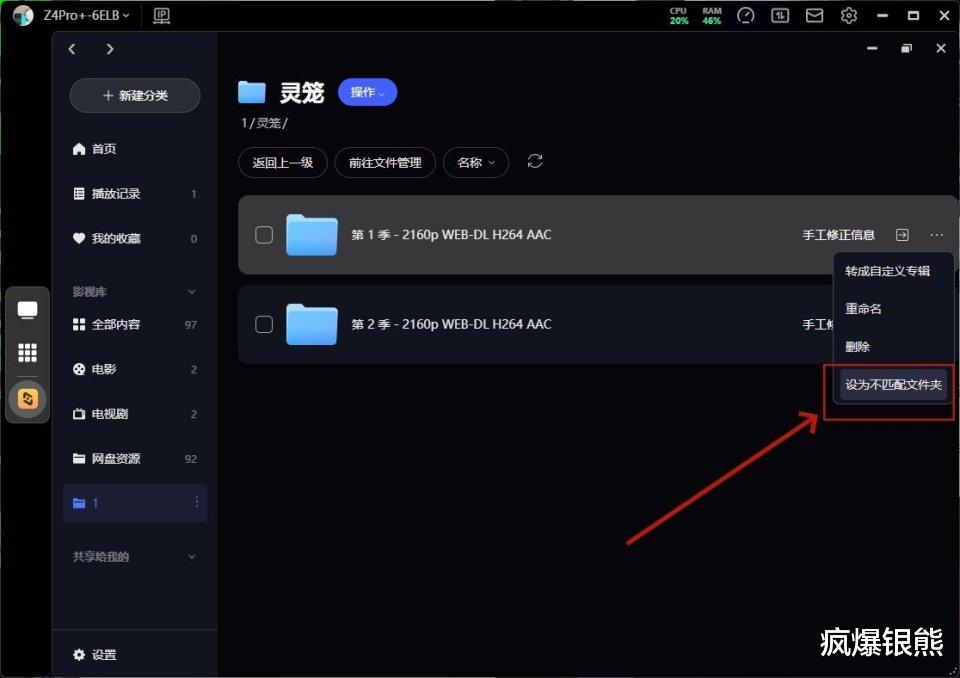Open the 操作 dropdown button
The width and height of the screenshot is (960, 678).
click(x=367, y=92)
